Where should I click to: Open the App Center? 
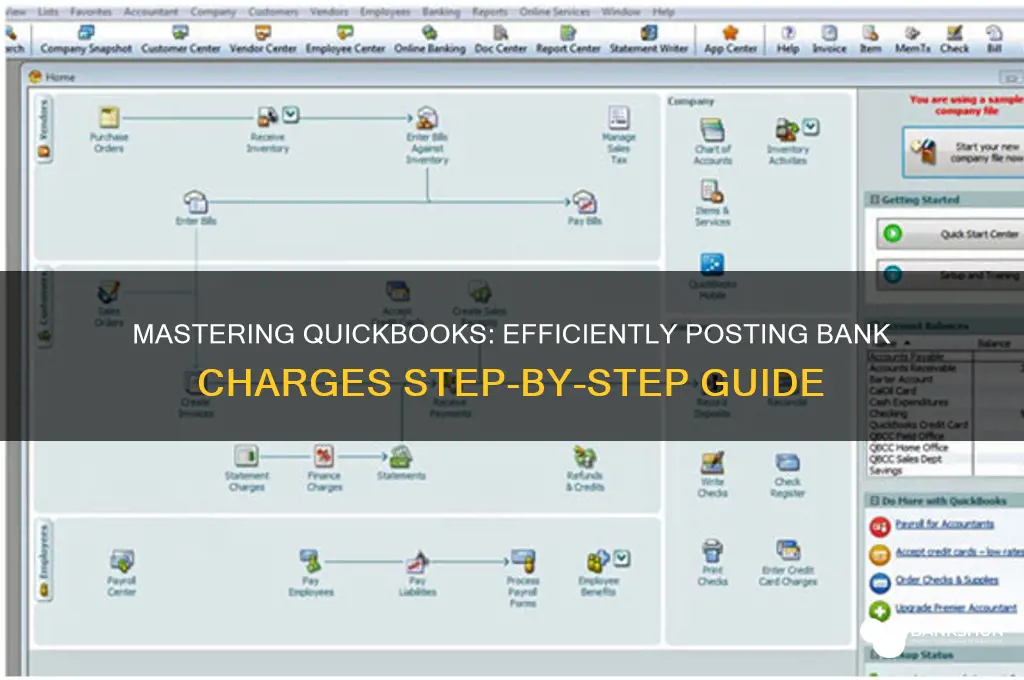[730, 40]
